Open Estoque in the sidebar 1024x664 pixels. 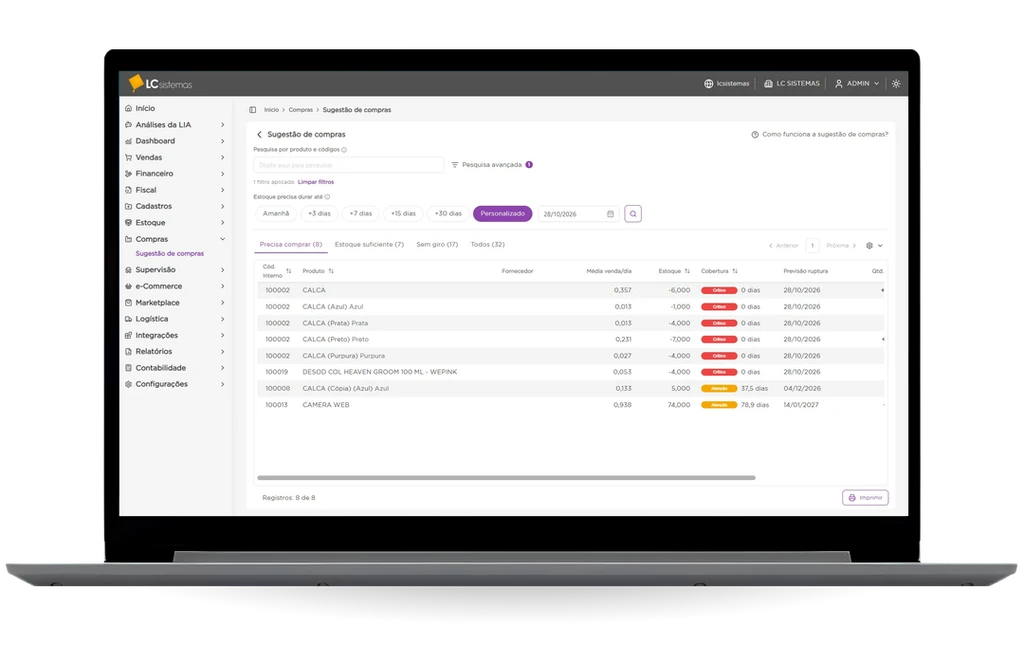(x=175, y=223)
